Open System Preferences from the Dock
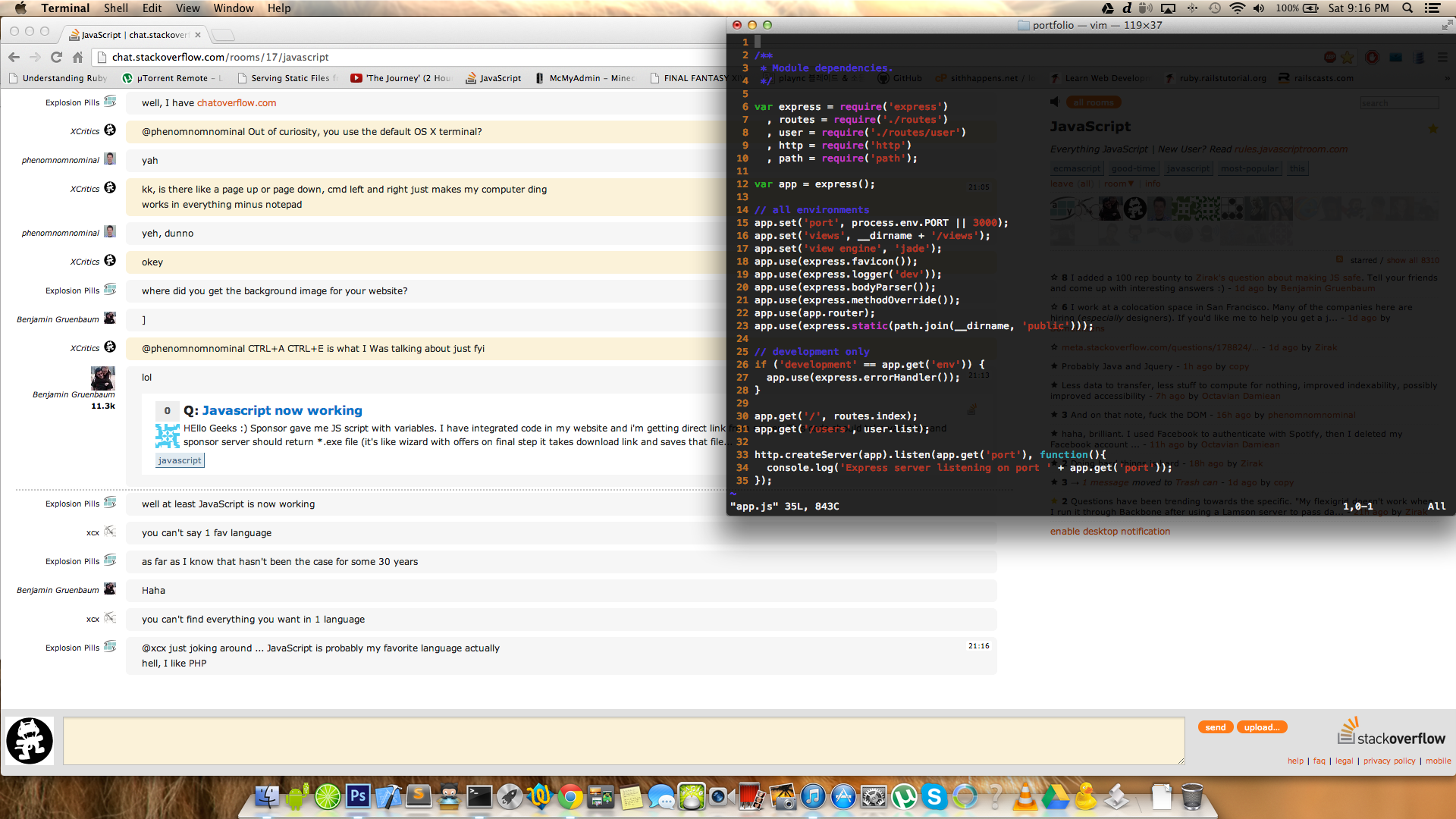The image size is (1456, 819). [874, 796]
